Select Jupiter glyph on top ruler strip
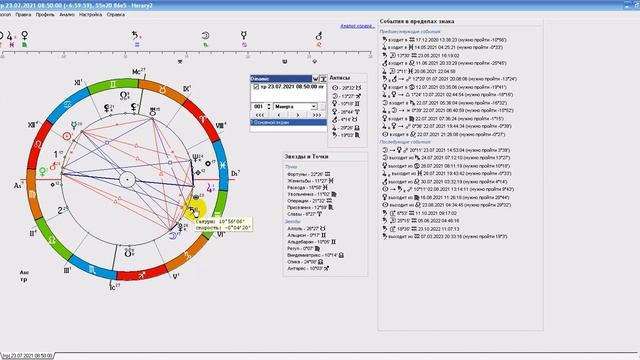 click(x=10, y=36)
